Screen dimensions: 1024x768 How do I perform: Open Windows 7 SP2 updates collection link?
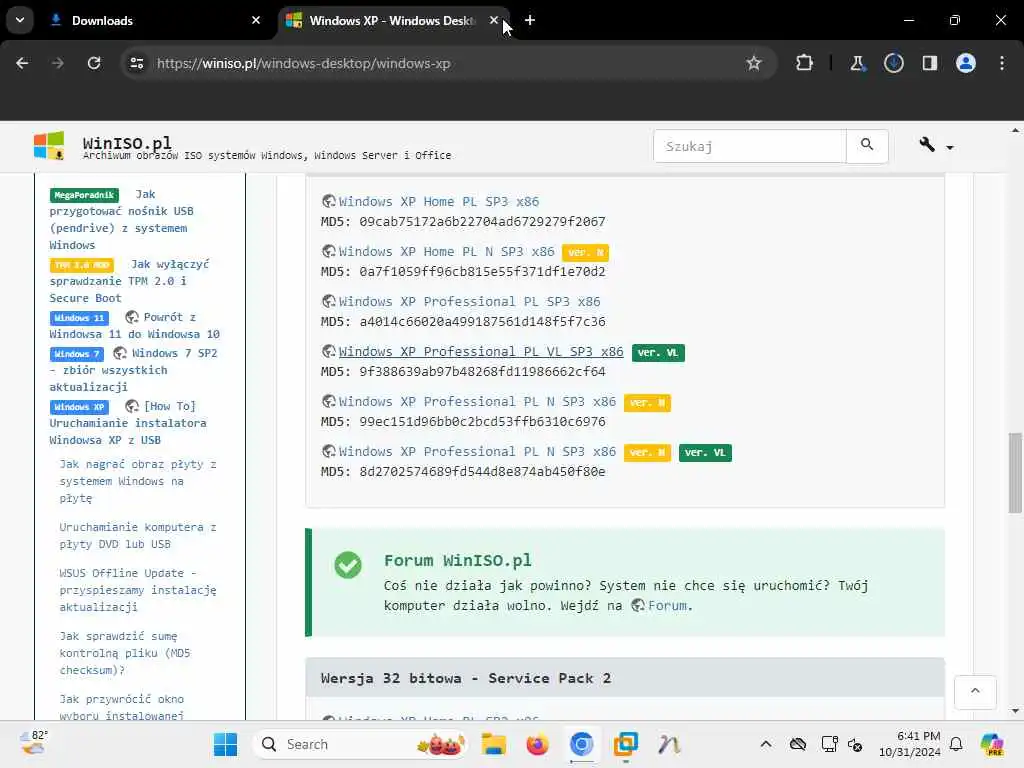point(134,370)
